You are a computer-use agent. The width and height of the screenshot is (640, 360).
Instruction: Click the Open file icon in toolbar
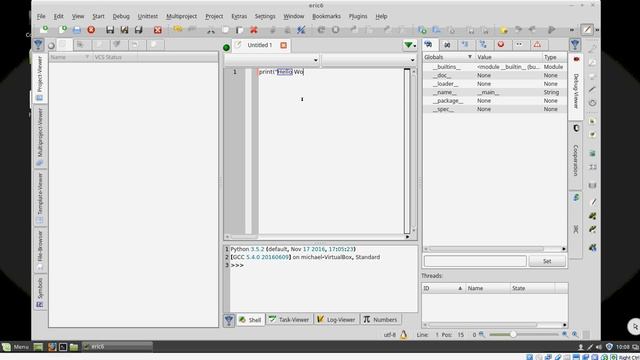pyautogui.click(x=62, y=29)
